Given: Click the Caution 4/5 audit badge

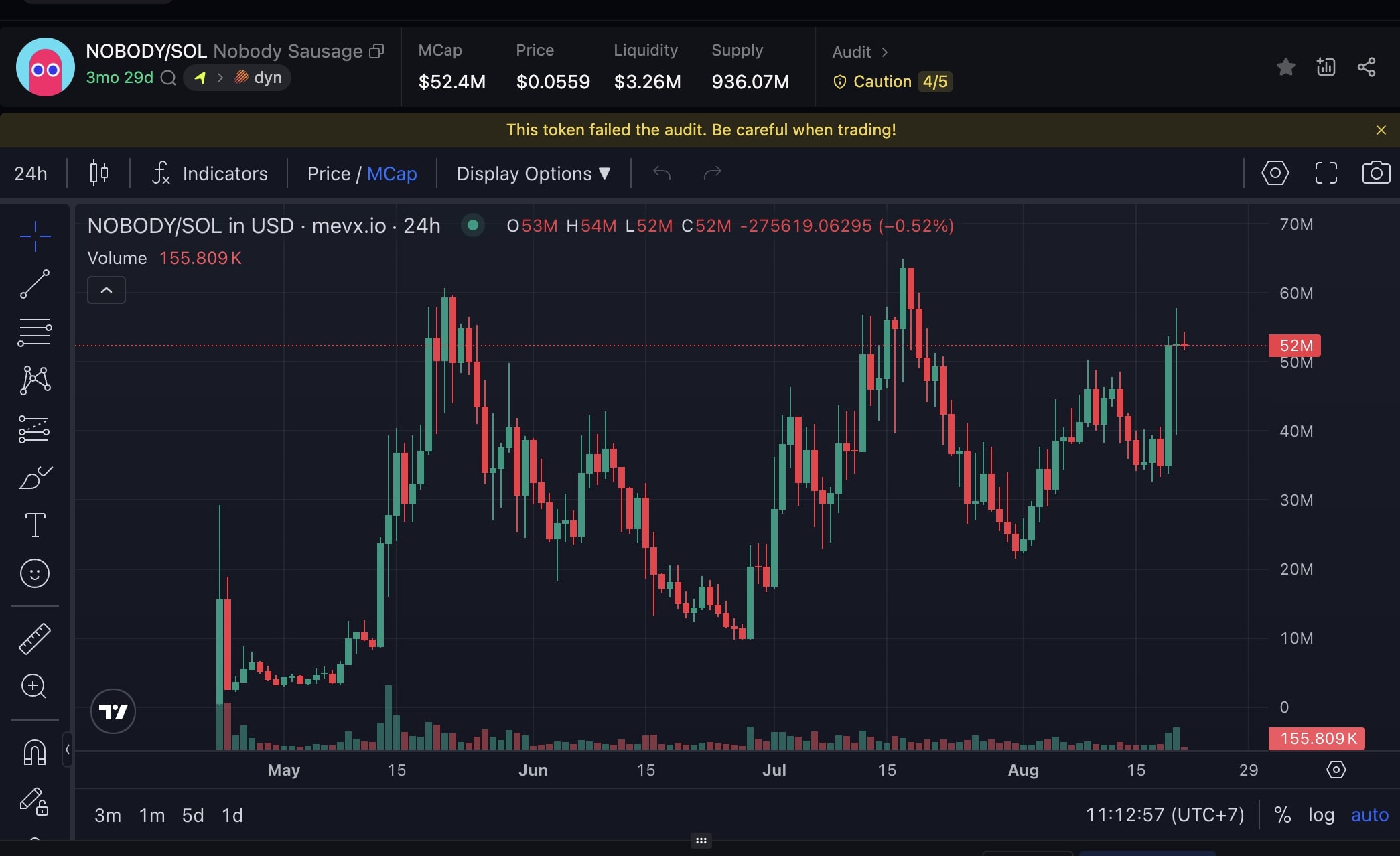Looking at the screenshot, I should pos(893,82).
